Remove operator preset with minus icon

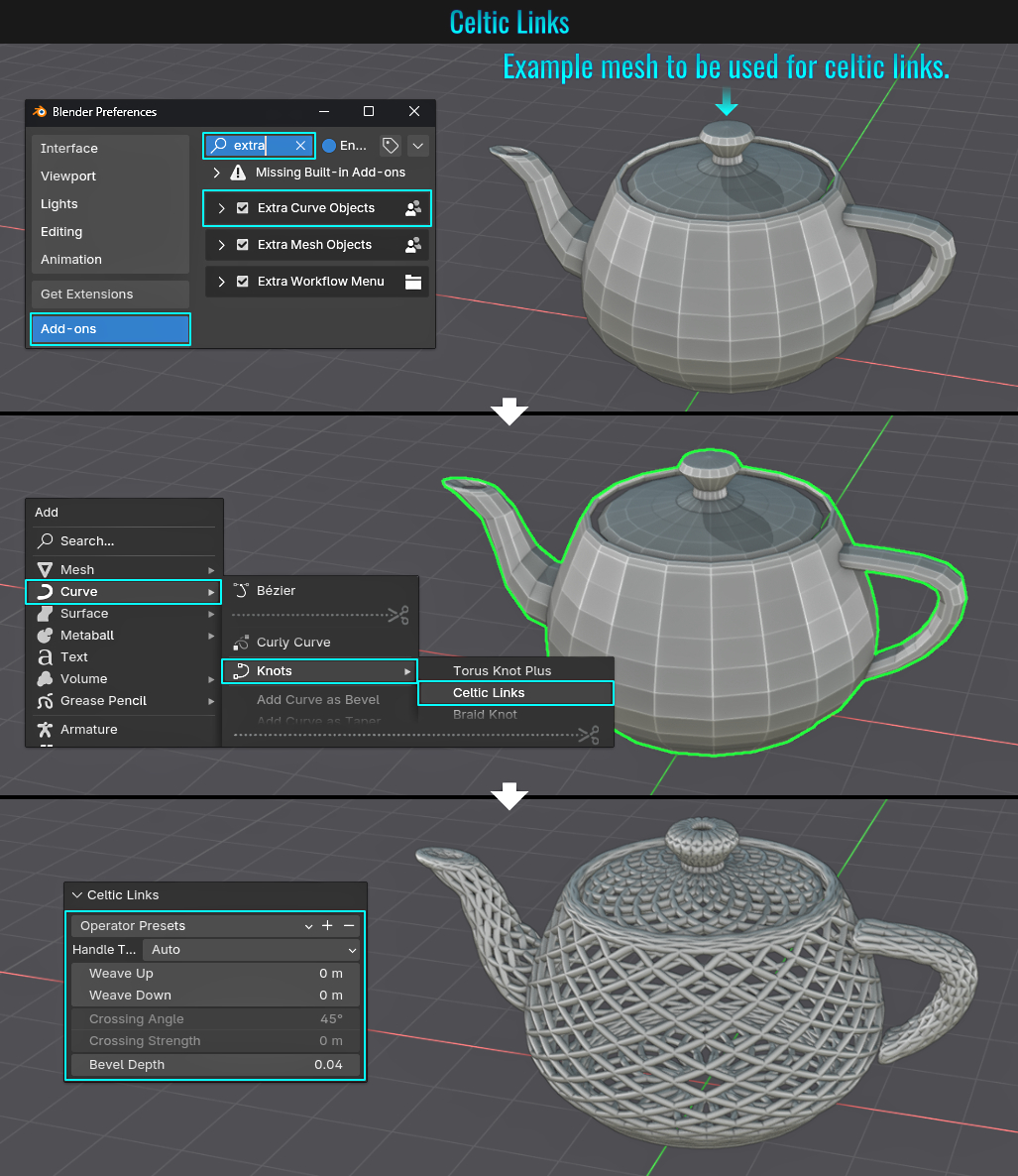pos(349,925)
